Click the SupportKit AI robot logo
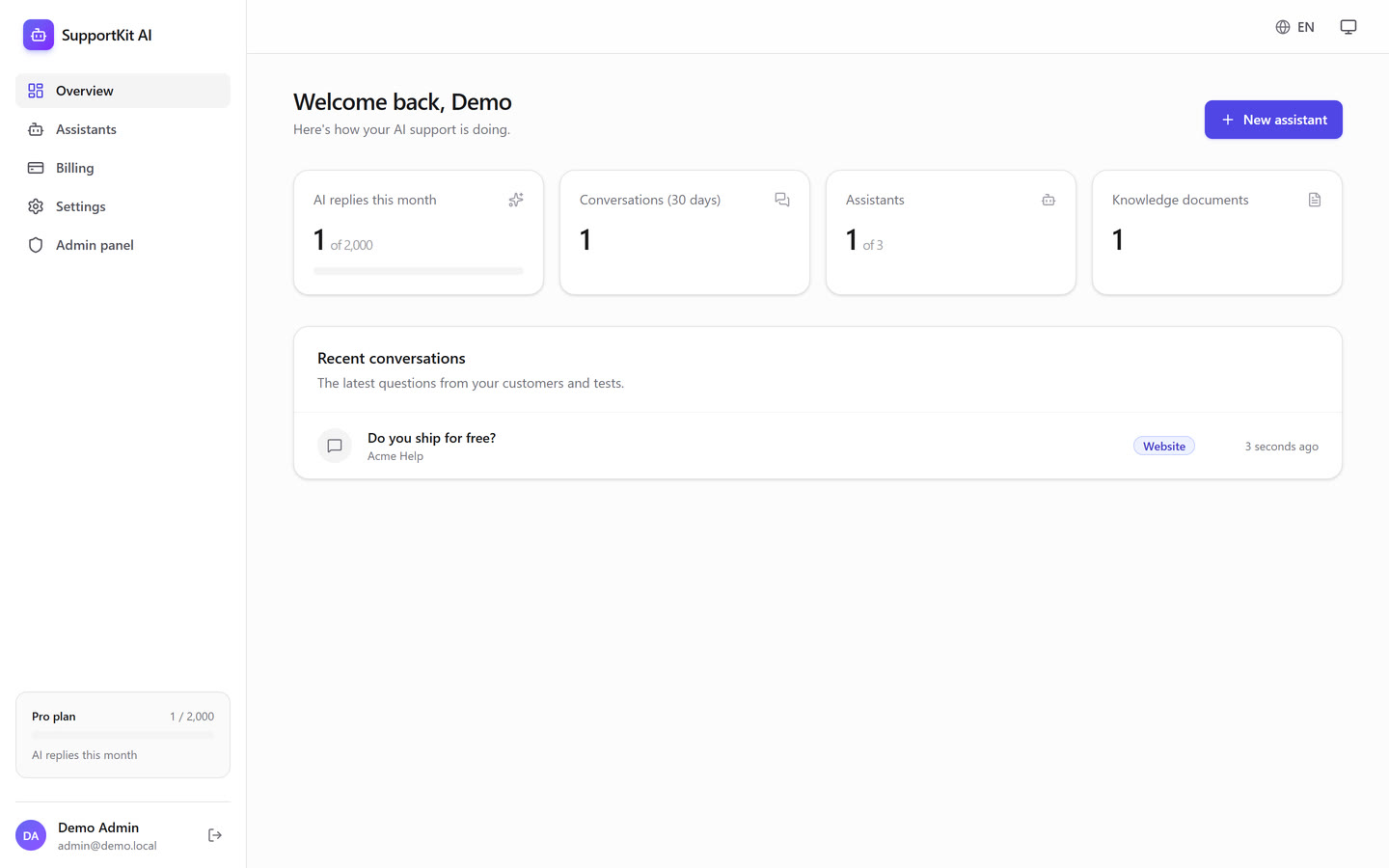This screenshot has height=868, width=1389. (39, 35)
